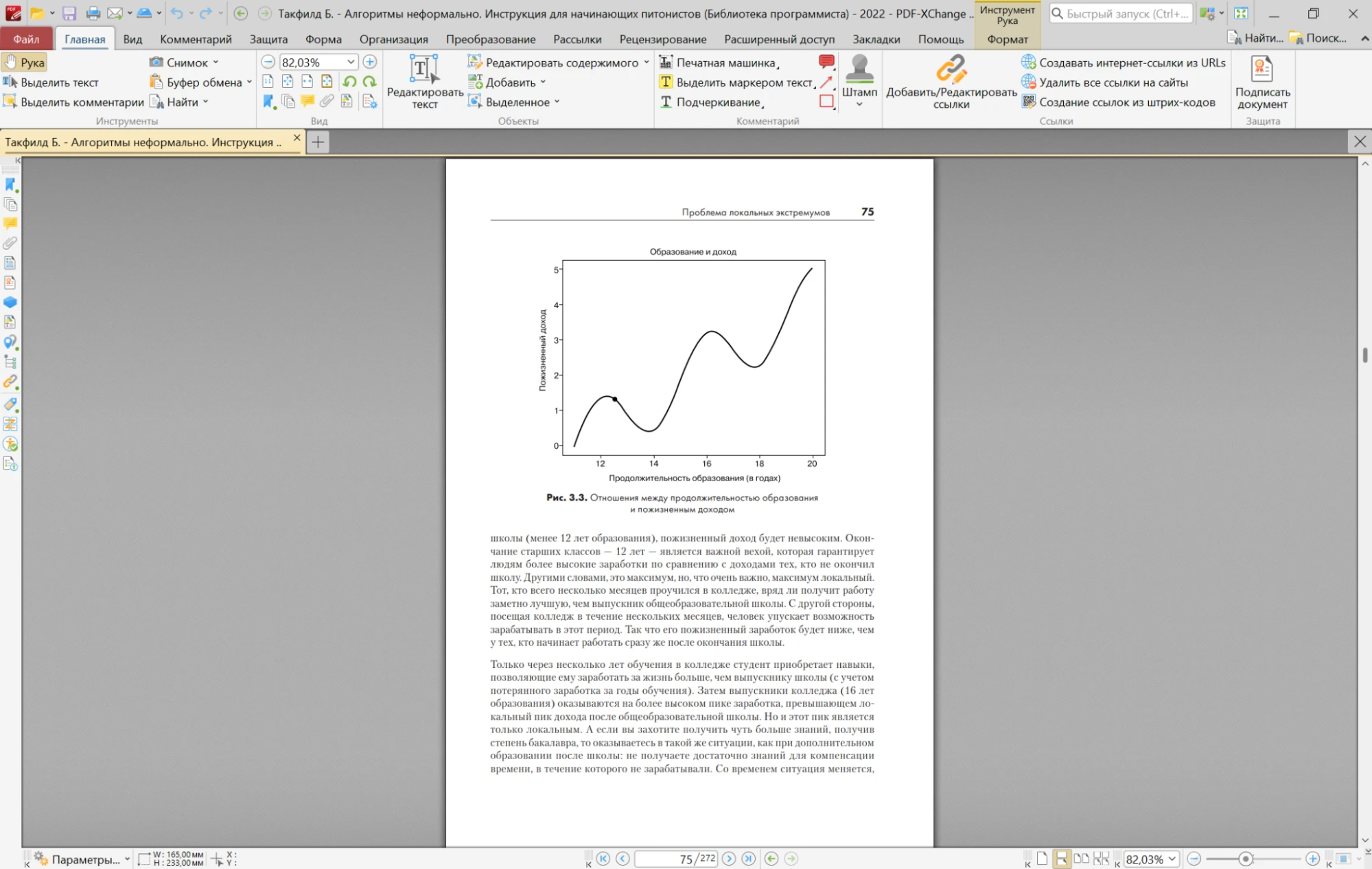
Task: Switch to single page layout in status bar
Action: (1042, 859)
